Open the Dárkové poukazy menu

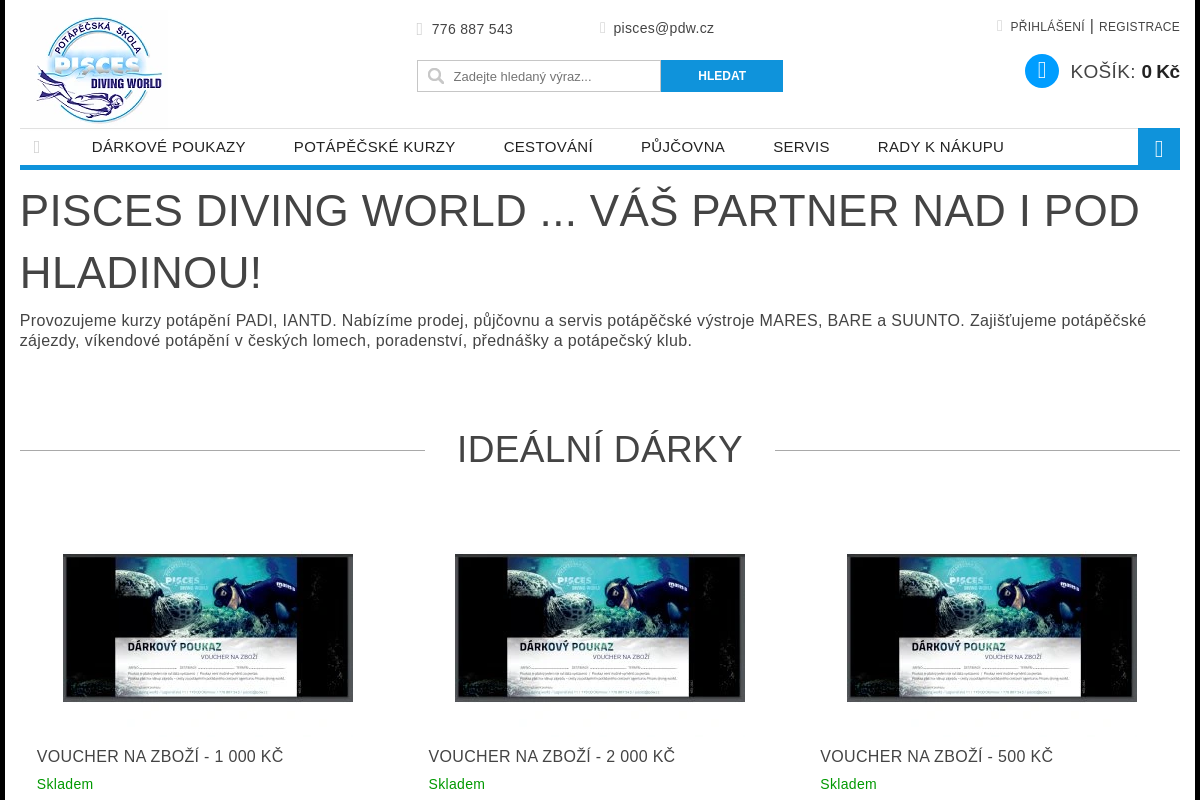[169, 147]
